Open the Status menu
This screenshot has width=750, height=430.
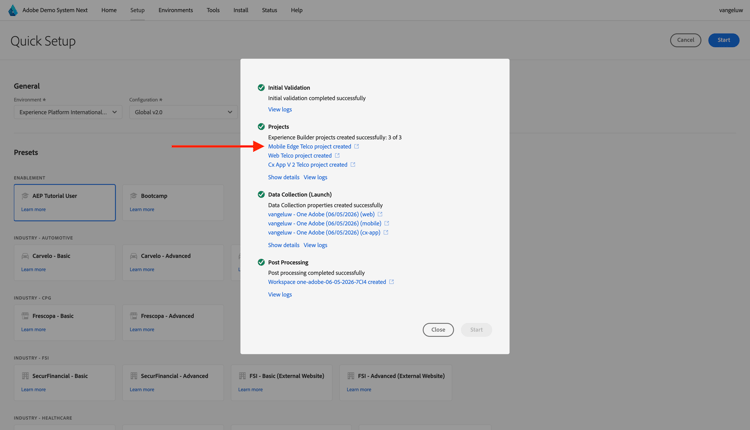pyautogui.click(x=269, y=10)
